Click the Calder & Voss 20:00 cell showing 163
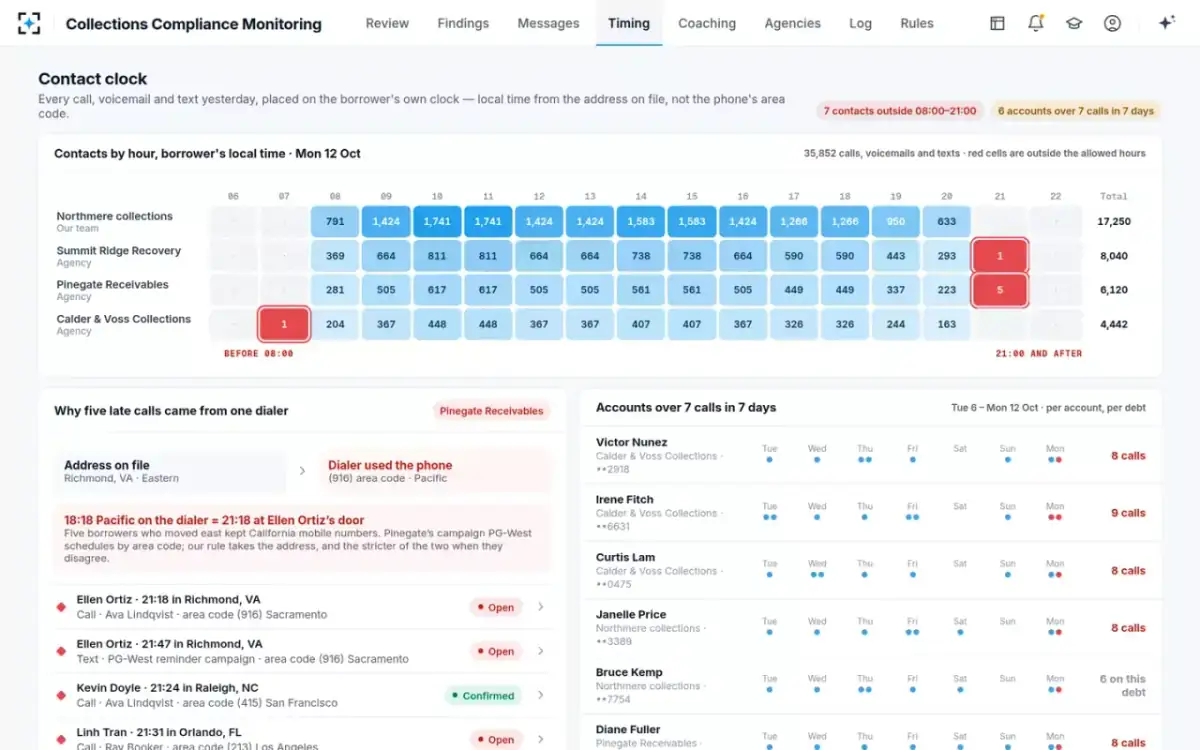The height and width of the screenshot is (750, 1200). pos(947,324)
